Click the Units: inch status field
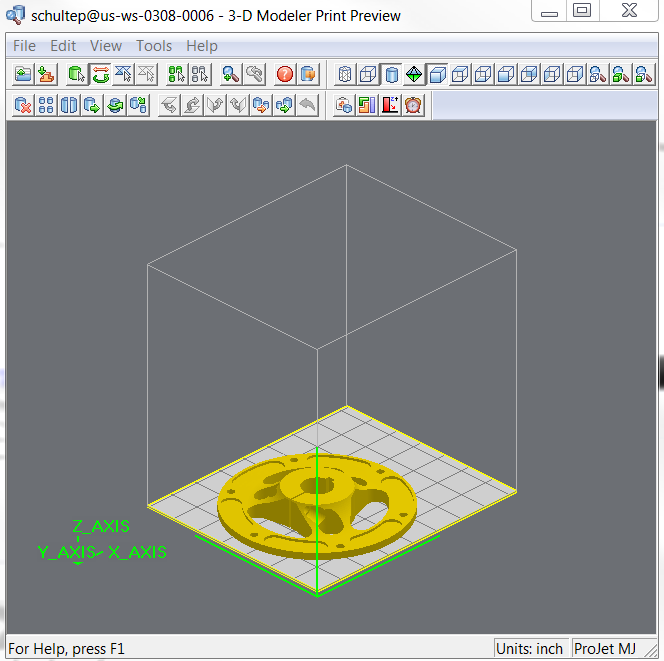664x661 pixels. pyautogui.click(x=531, y=649)
